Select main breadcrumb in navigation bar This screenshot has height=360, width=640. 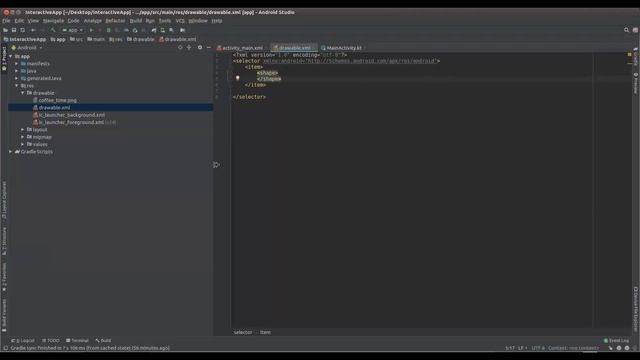pyautogui.click(x=96, y=40)
